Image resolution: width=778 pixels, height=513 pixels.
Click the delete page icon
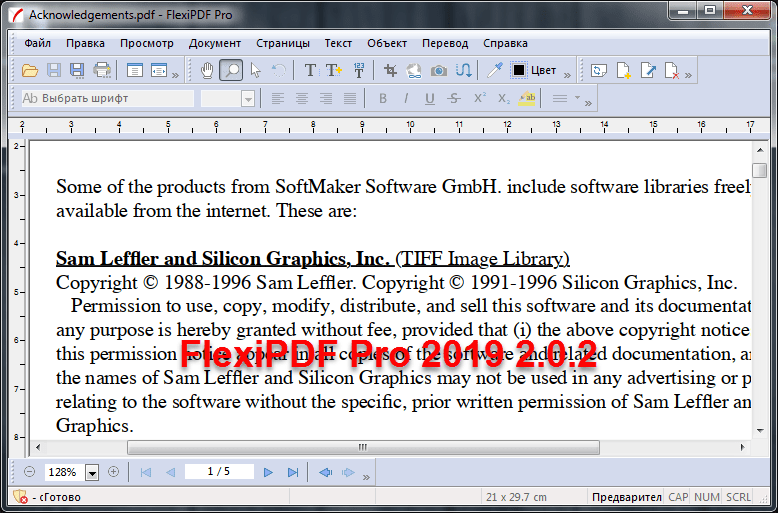tap(672, 70)
